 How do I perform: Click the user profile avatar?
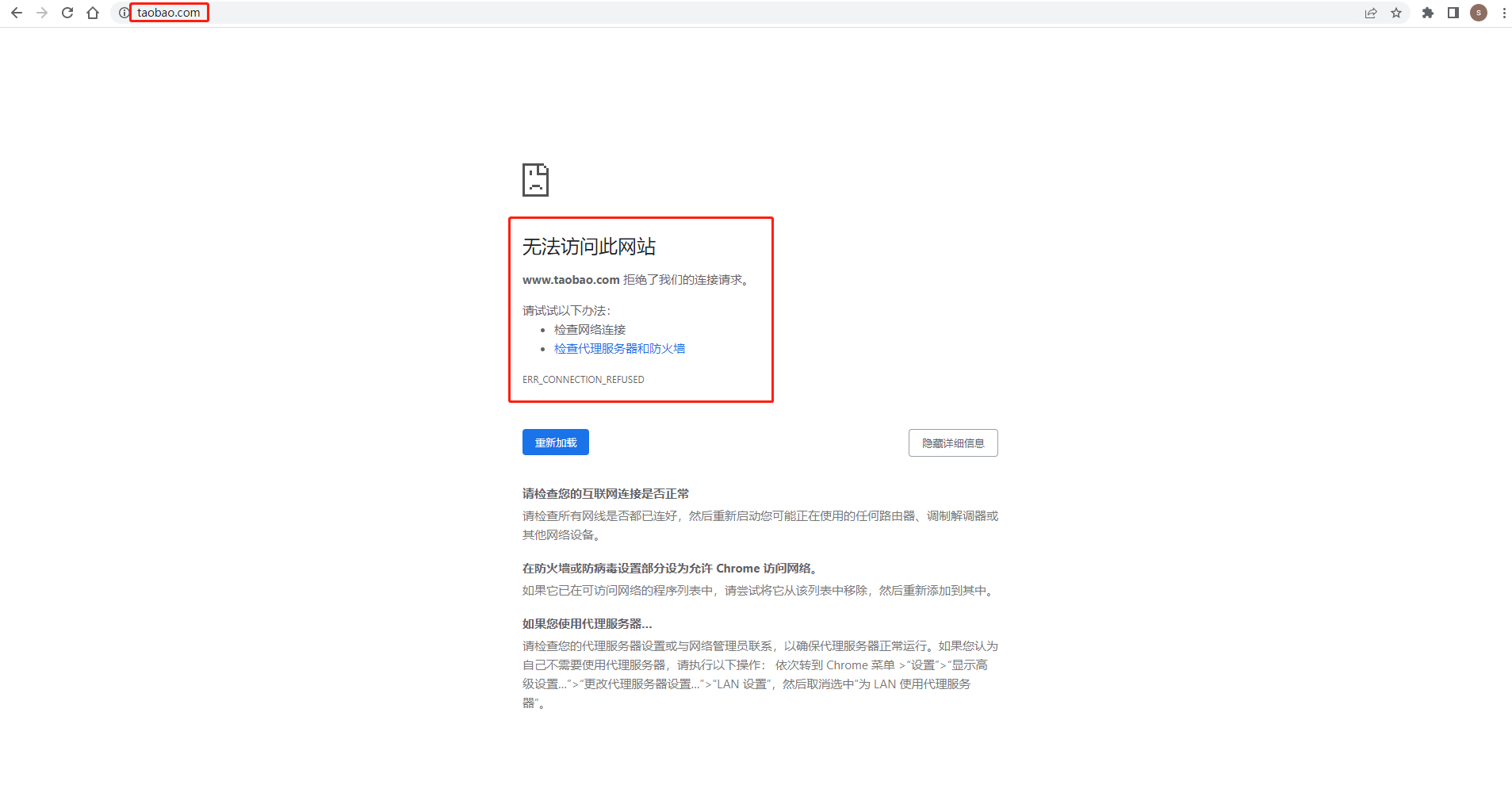click(x=1478, y=13)
